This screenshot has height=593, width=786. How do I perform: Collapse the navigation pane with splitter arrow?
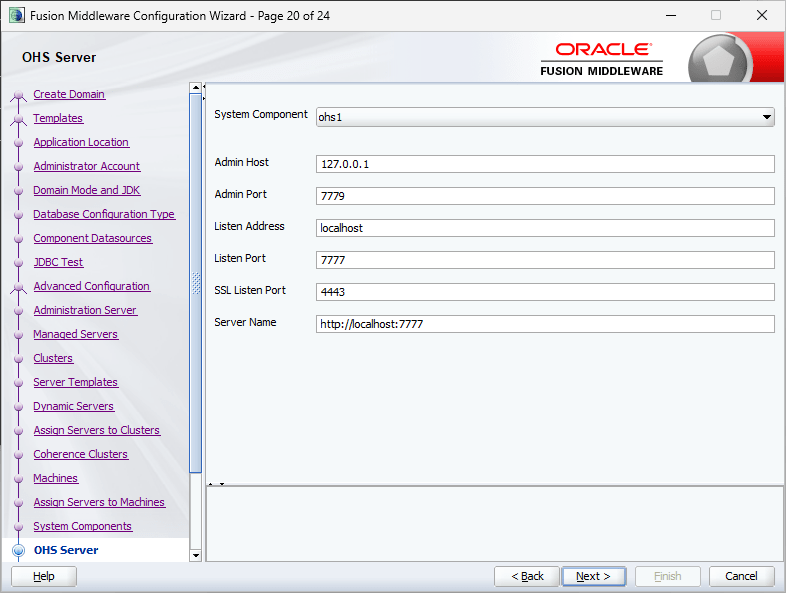pyautogui.click(x=204, y=86)
